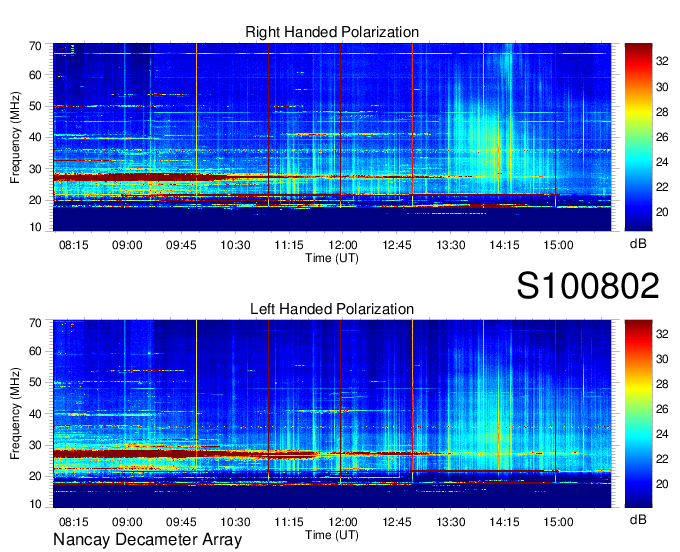Click 08:15 tick on Right Handed time axis

click(x=73, y=245)
